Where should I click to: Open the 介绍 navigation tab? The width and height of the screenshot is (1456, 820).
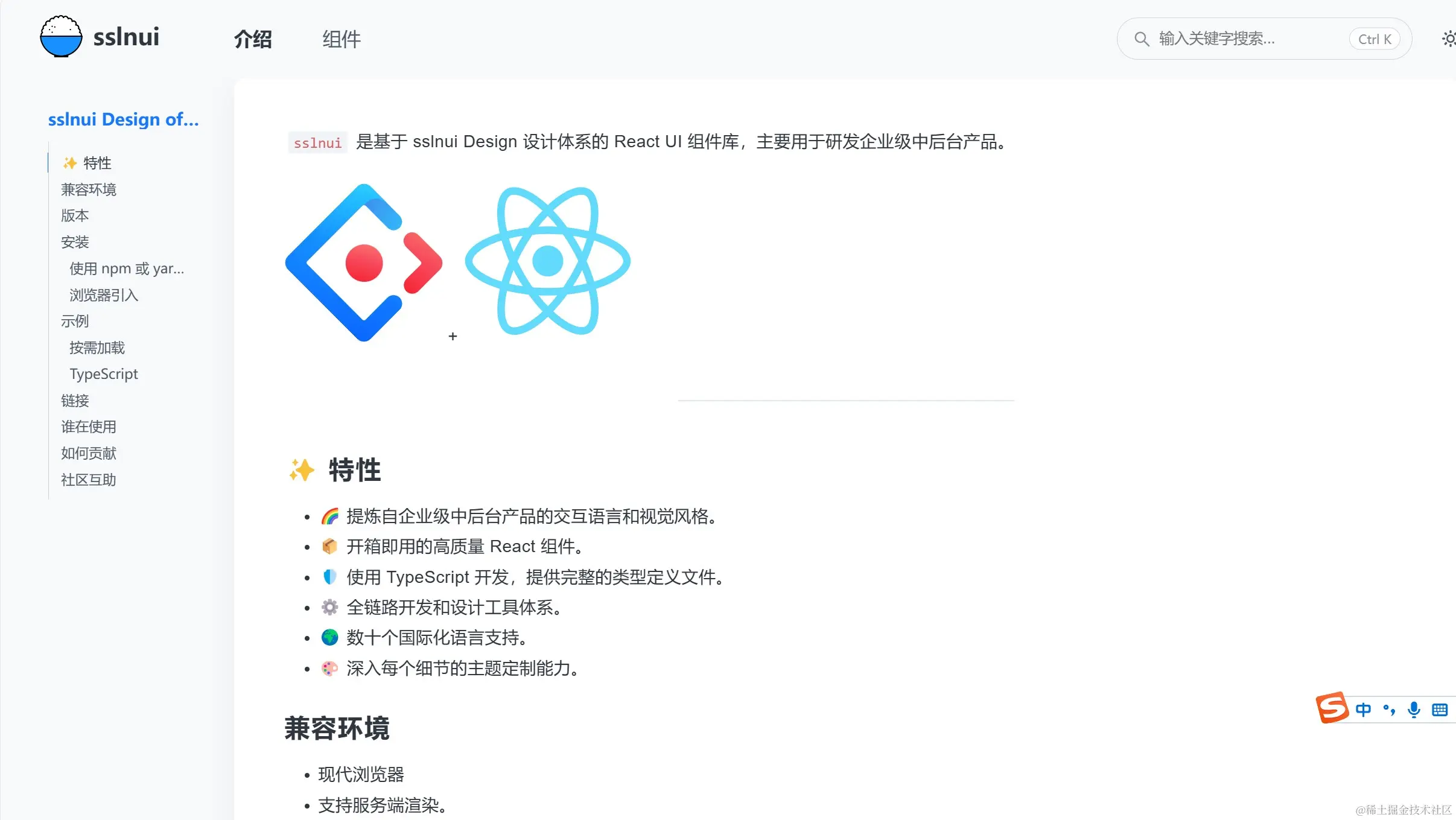(x=253, y=39)
